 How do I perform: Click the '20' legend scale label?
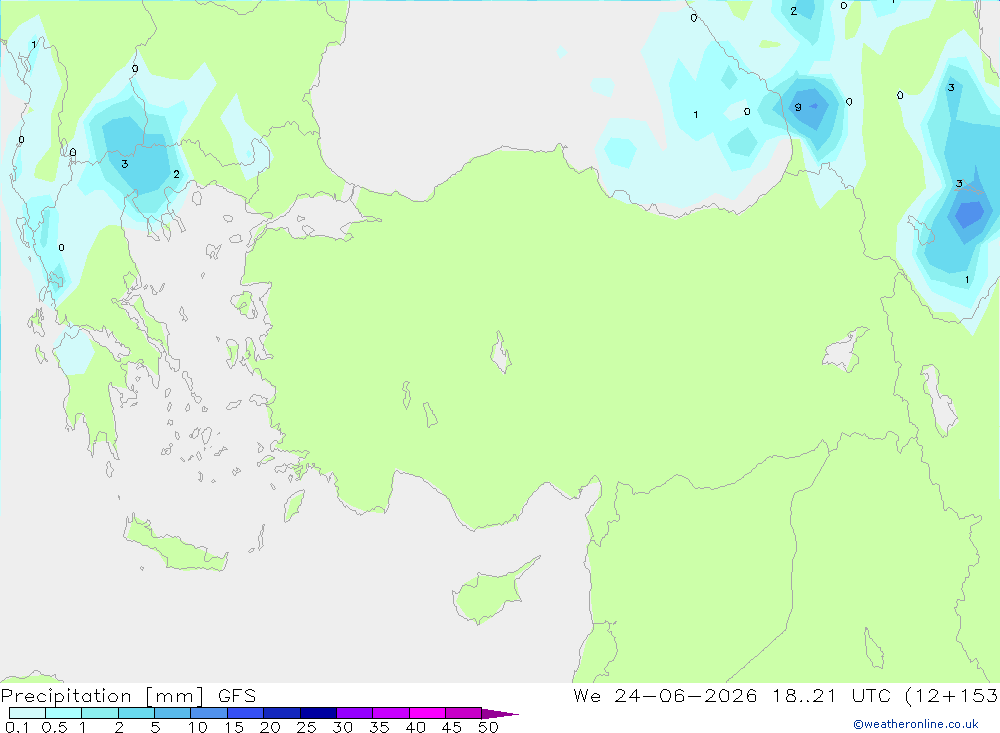click(270, 727)
